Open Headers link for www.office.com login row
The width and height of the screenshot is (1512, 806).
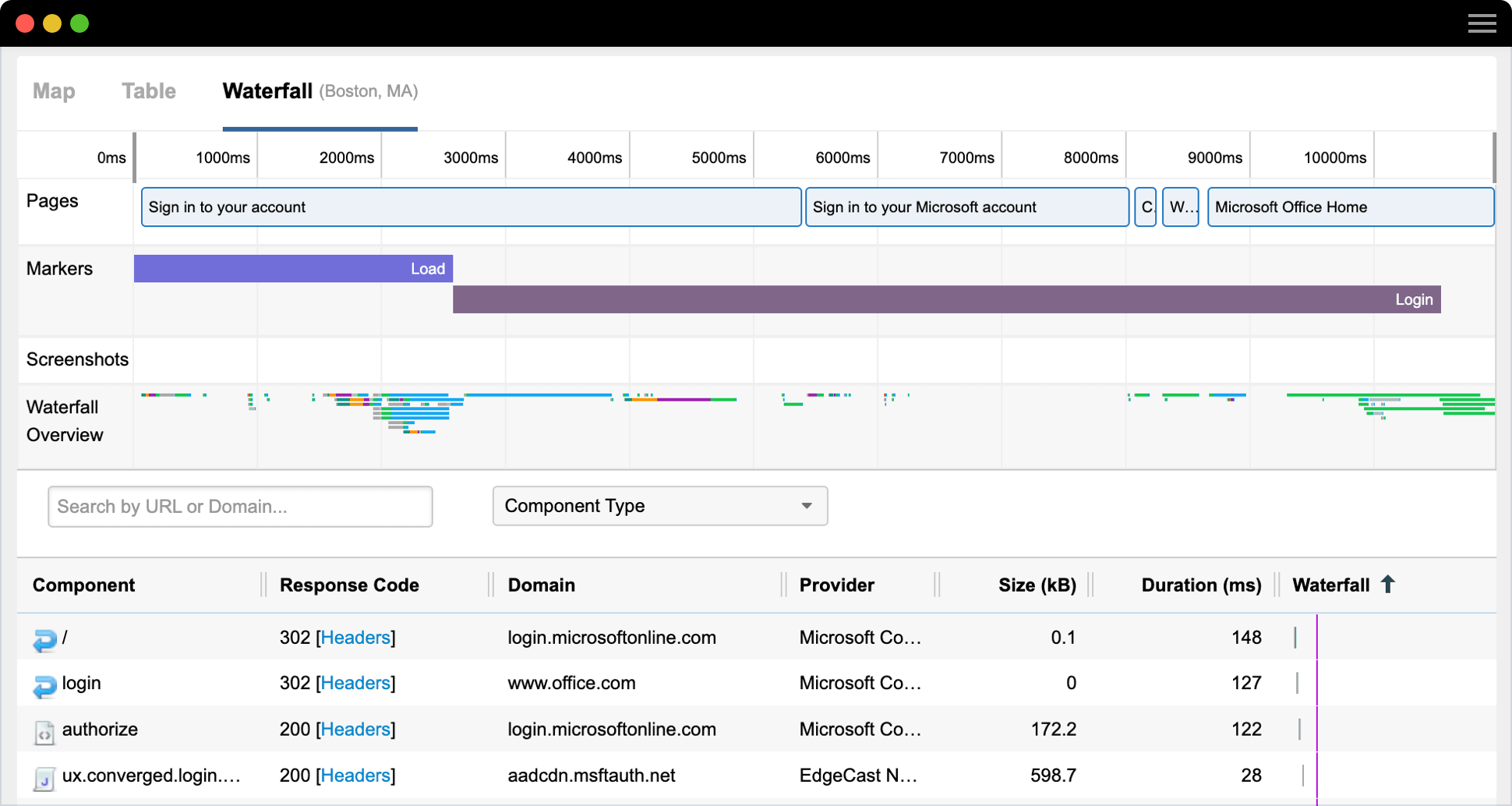tap(355, 684)
